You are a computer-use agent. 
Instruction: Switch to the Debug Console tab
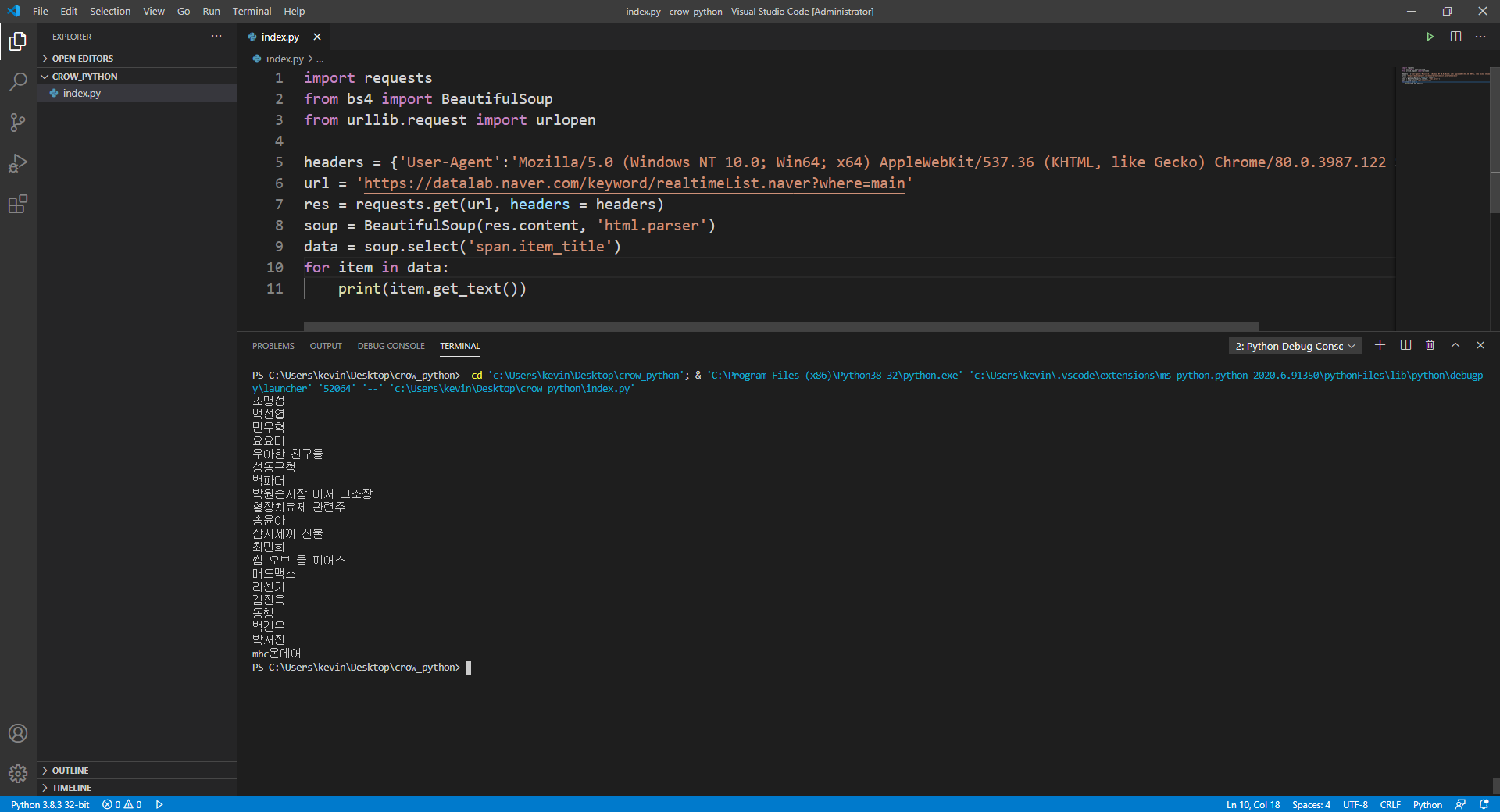[x=391, y=346]
